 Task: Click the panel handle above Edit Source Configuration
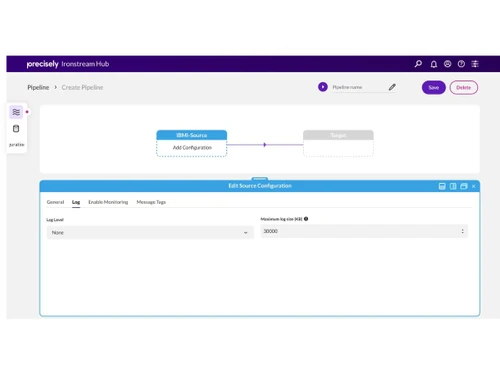click(x=260, y=179)
